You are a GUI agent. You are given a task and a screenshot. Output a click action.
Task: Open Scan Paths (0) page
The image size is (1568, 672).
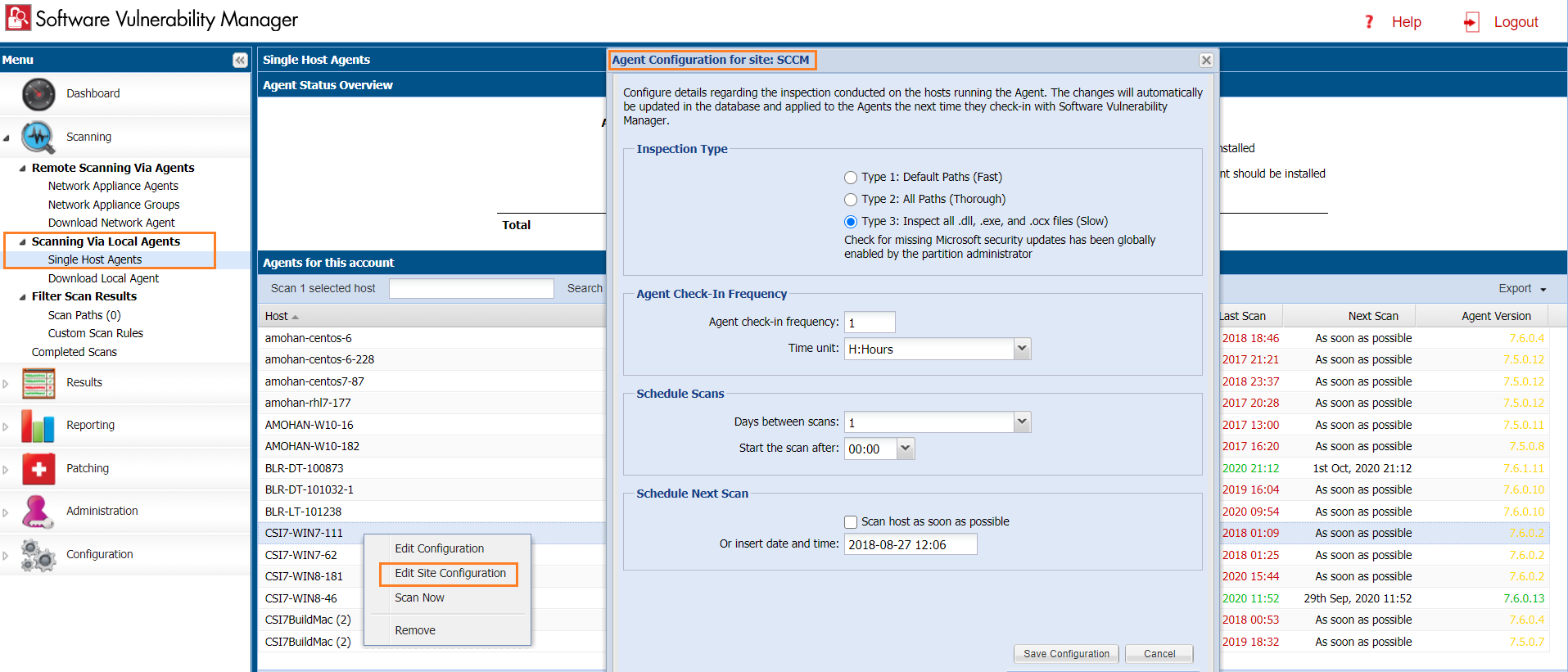tap(84, 315)
